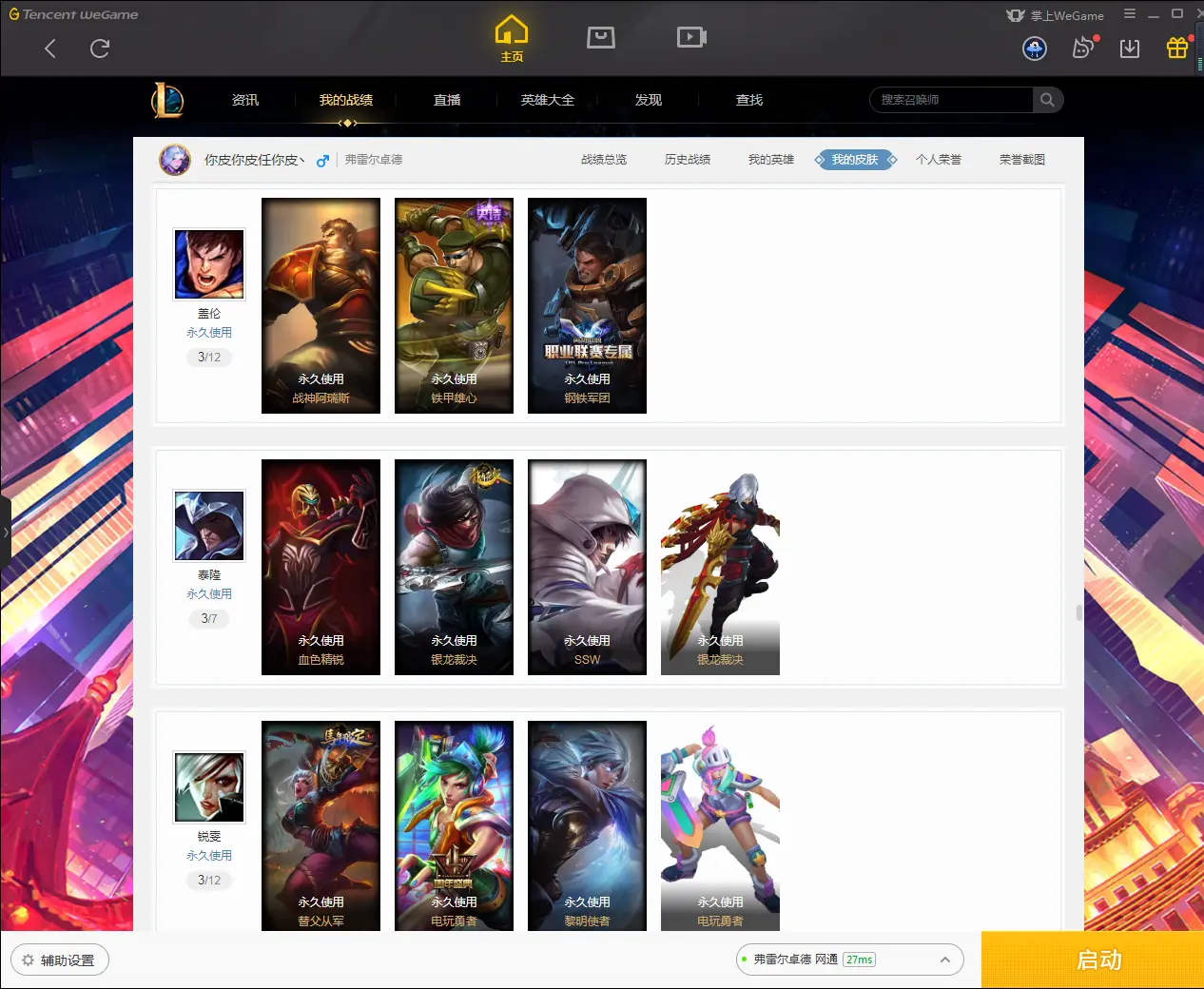1204x989 pixels.
Task: Click the 弗雷尔卓德 server label beside the name
Action: pos(374,160)
